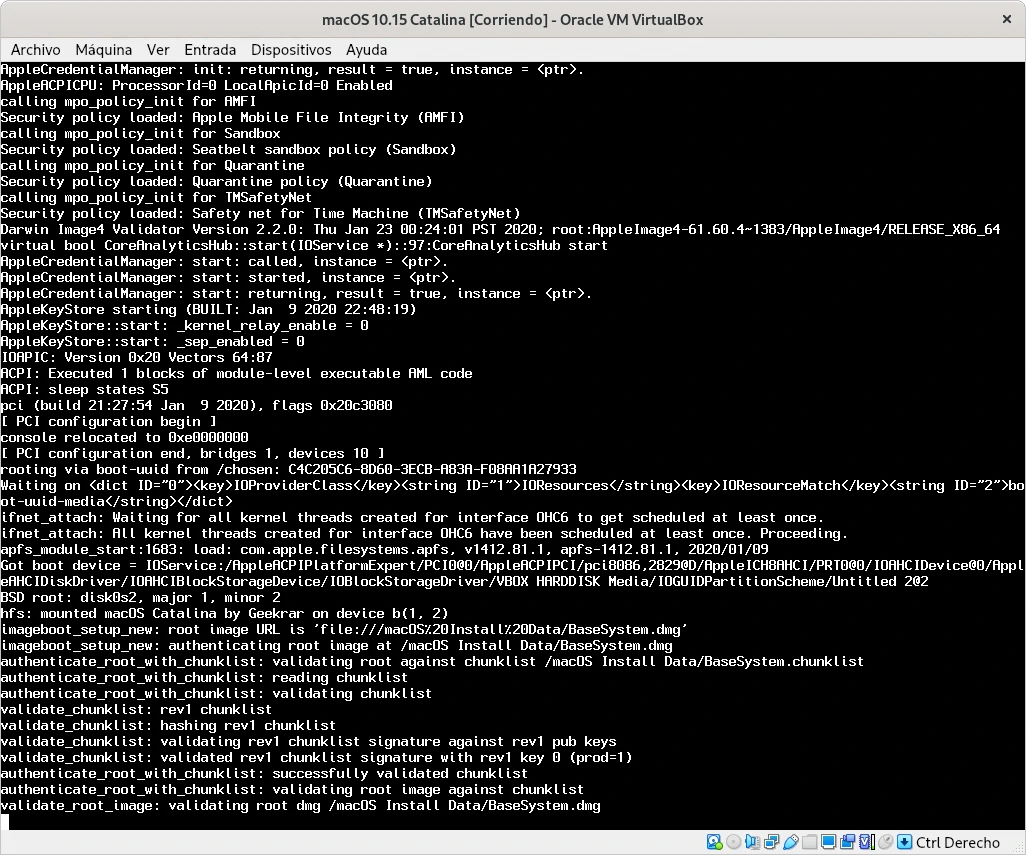The height and width of the screenshot is (855, 1026).
Task: Open the USB devices status icon
Action: 791,843
